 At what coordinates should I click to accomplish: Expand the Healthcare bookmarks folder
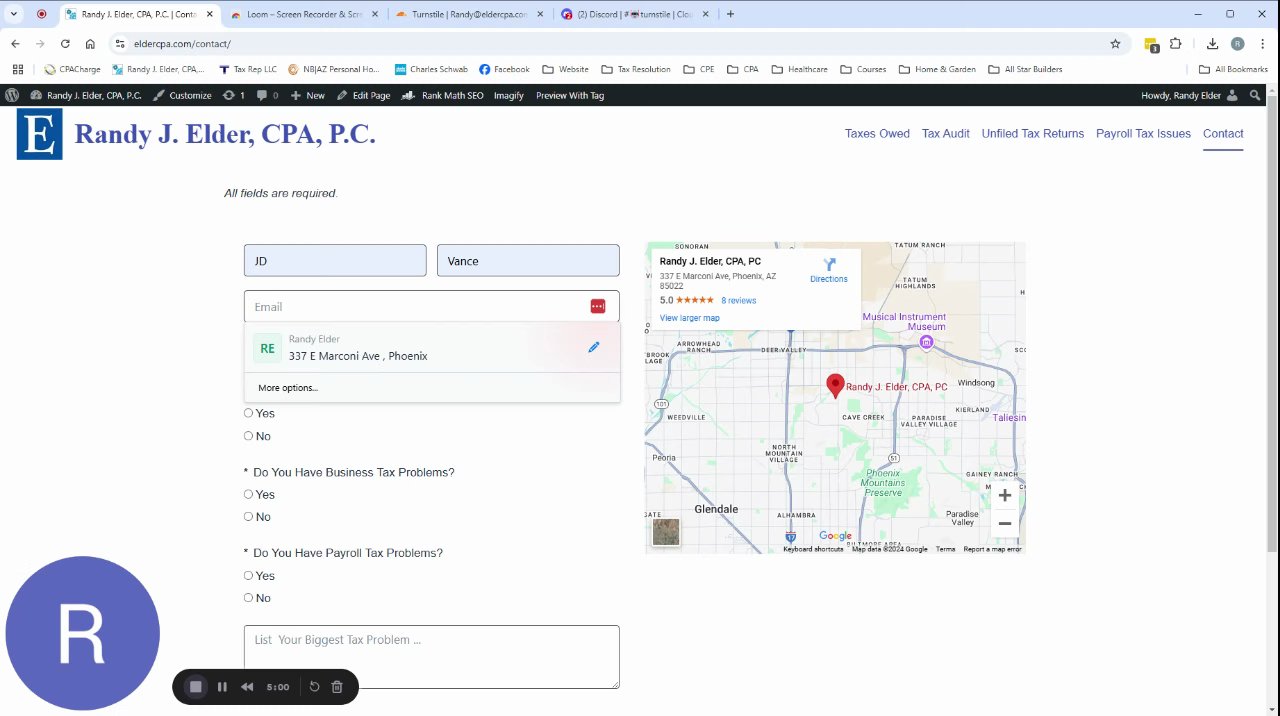coord(799,69)
